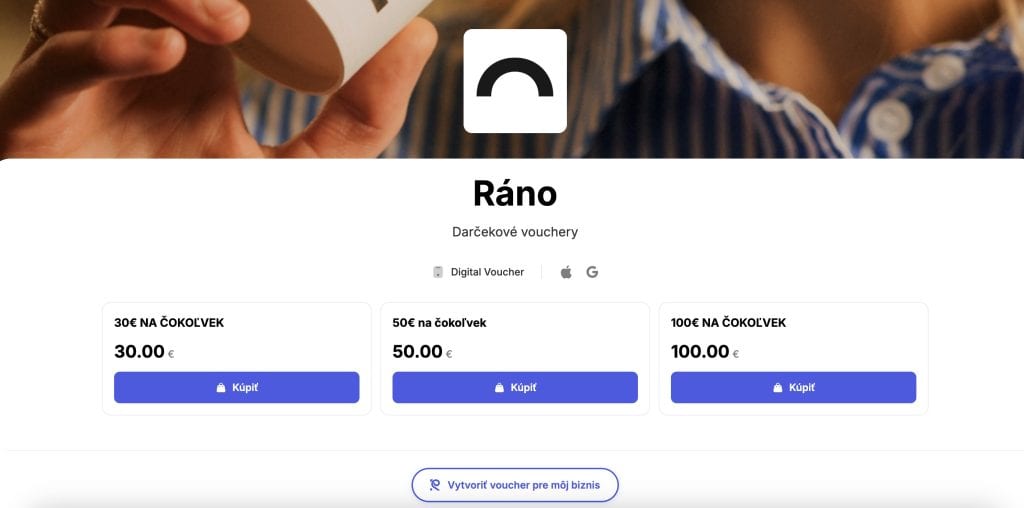The image size is (1024, 508).
Task: Buy the 50€ na čokoľvek voucher
Action: (x=515, y=387)
